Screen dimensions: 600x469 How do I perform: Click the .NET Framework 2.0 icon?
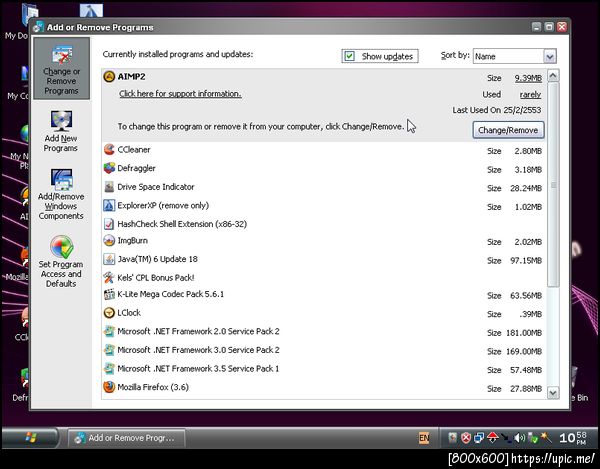pyautogui.click(x=109, y=331)
